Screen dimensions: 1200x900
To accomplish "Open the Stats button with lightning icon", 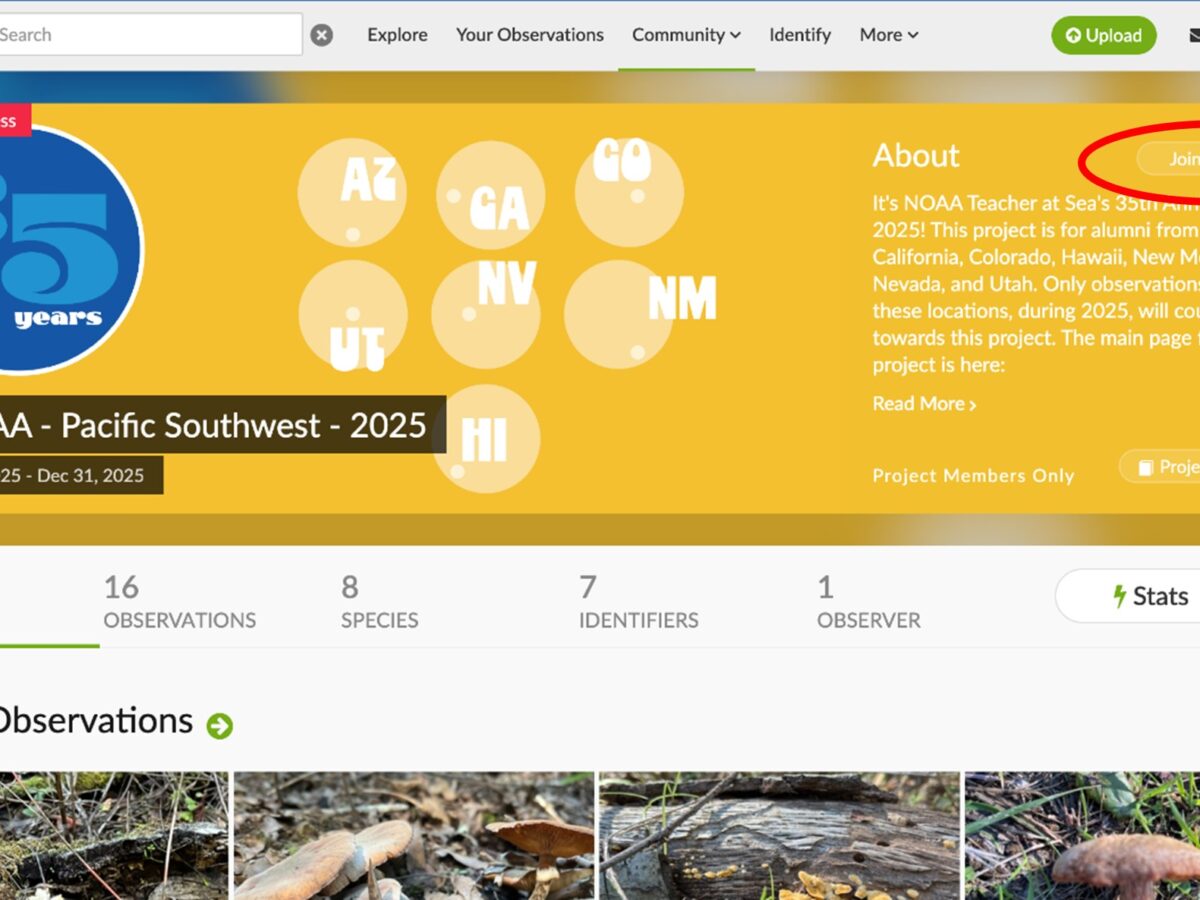I will pyautogui.click(x=1128, y=597).
